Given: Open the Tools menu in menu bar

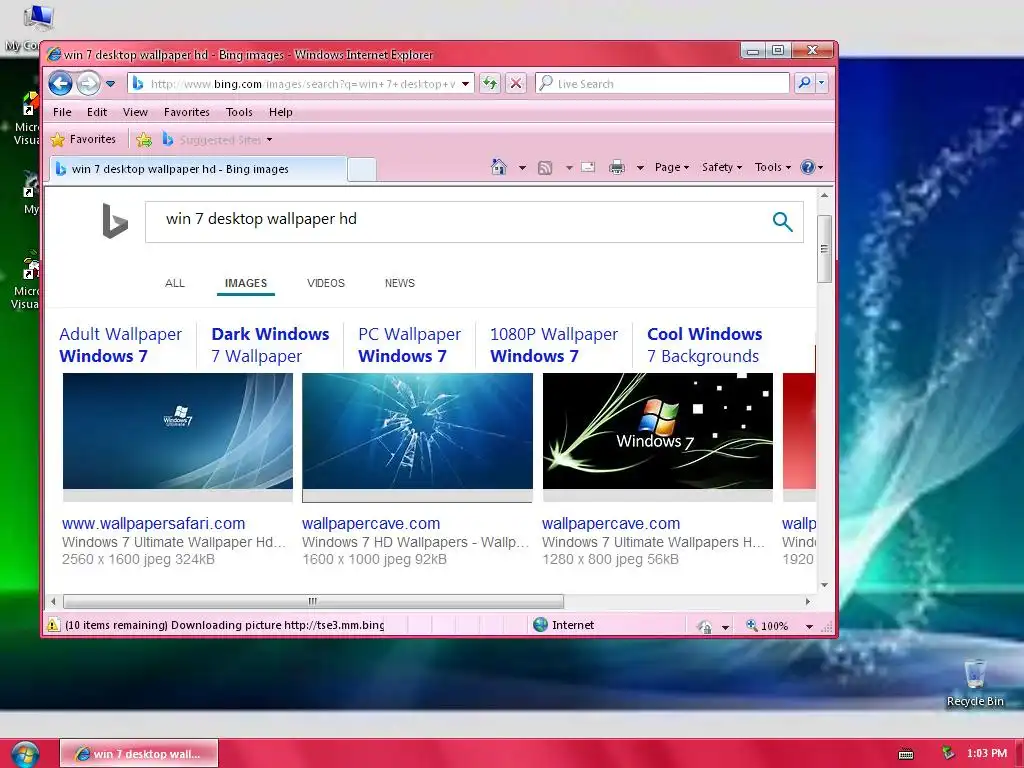Looking at the screenshot, I should (x=239, y=112).
